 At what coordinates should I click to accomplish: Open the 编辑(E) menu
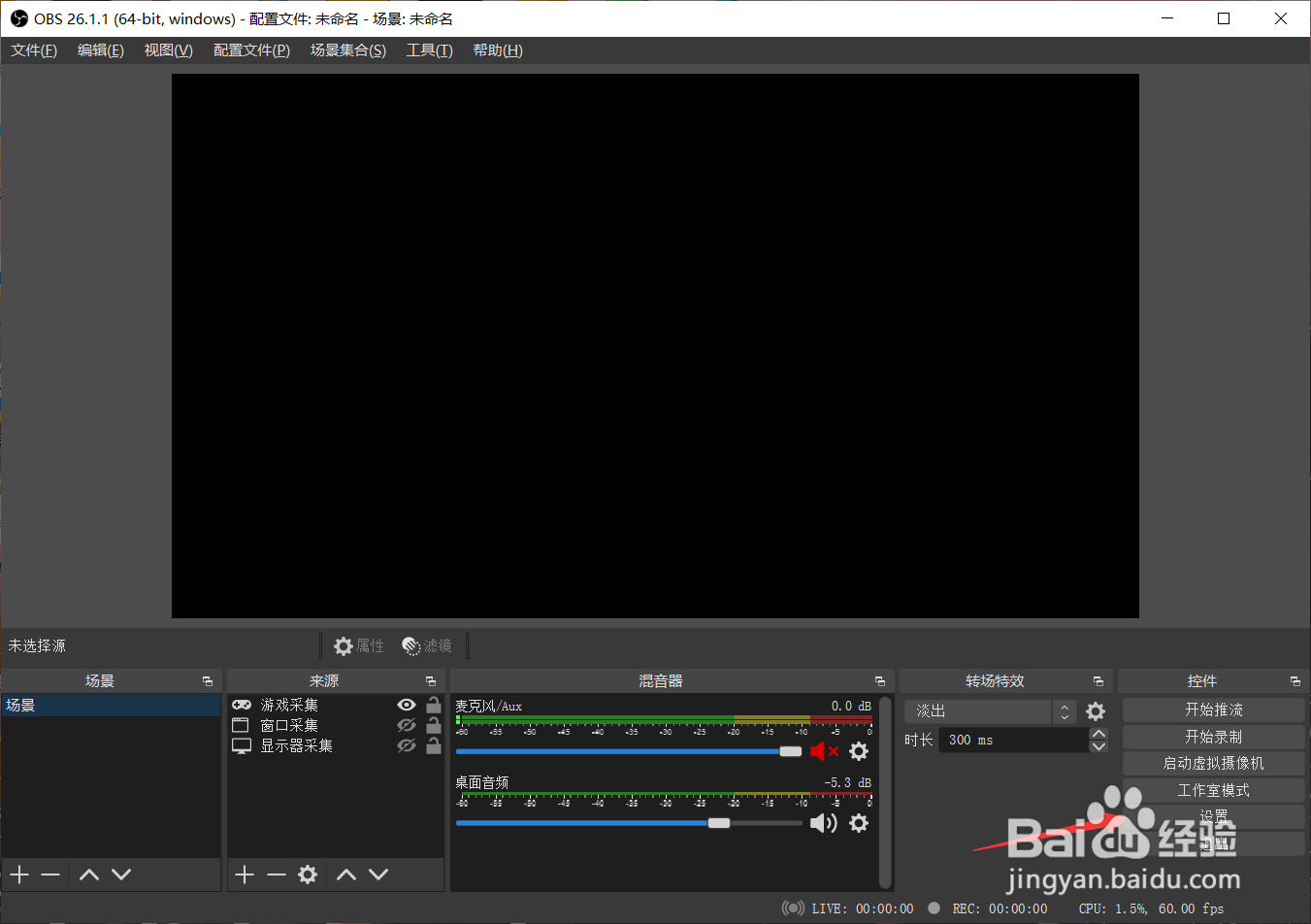pyautogui.click(x=101, y=50)
